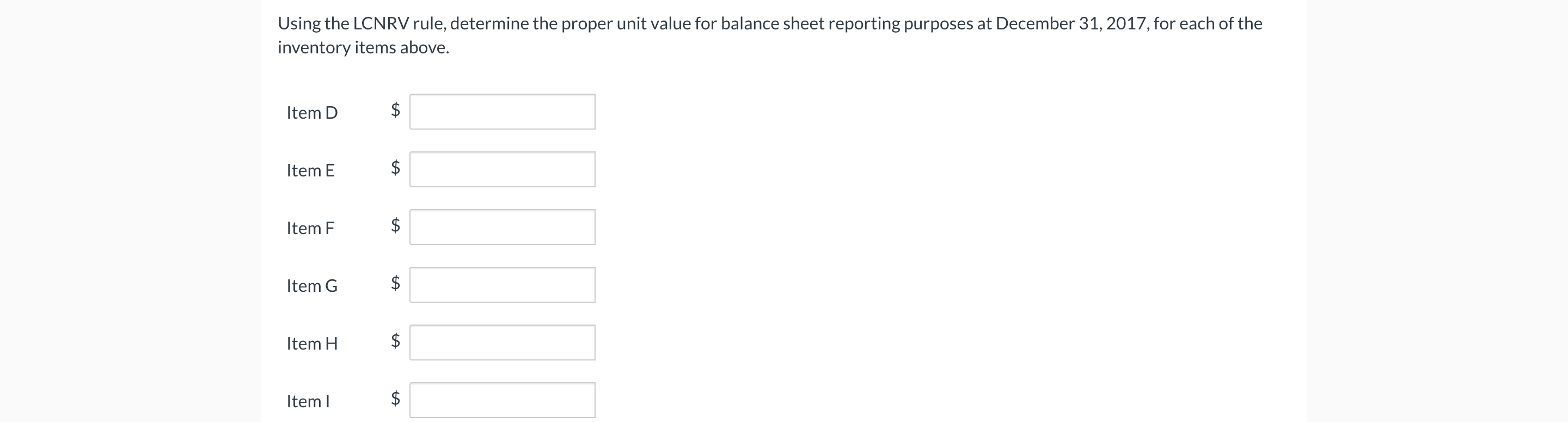Click the Item H value input field
This screenshot has width=1568, height=422.
click(x=503, y=341)
